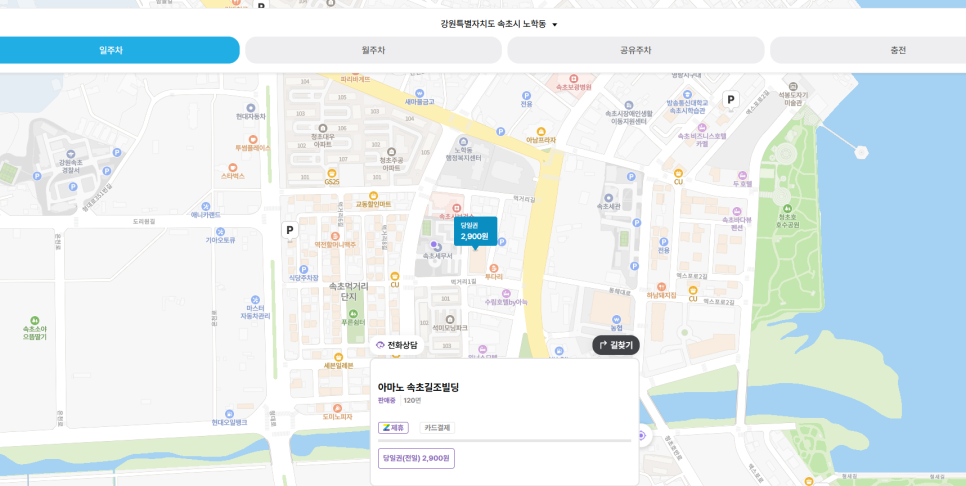Viewport: 966px width, 486px height.
Task: Open the 공유주차 tab
Action: [x=636, y=50]
